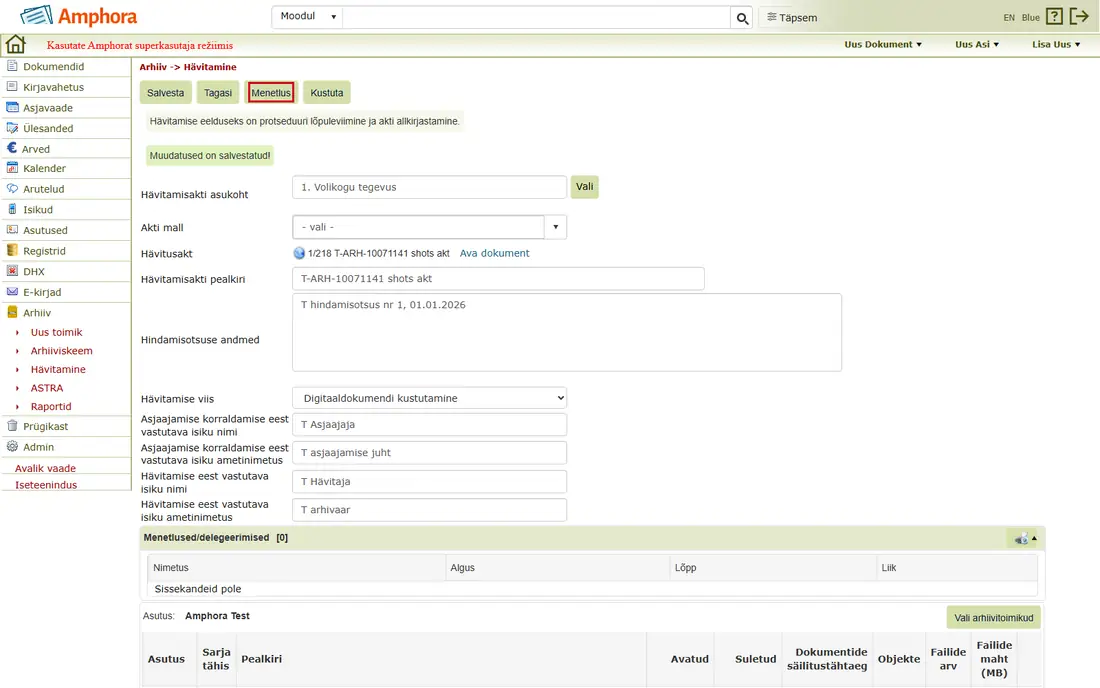
Task: Click the Asjavaade sidebar icon
Action: (12, 107)
